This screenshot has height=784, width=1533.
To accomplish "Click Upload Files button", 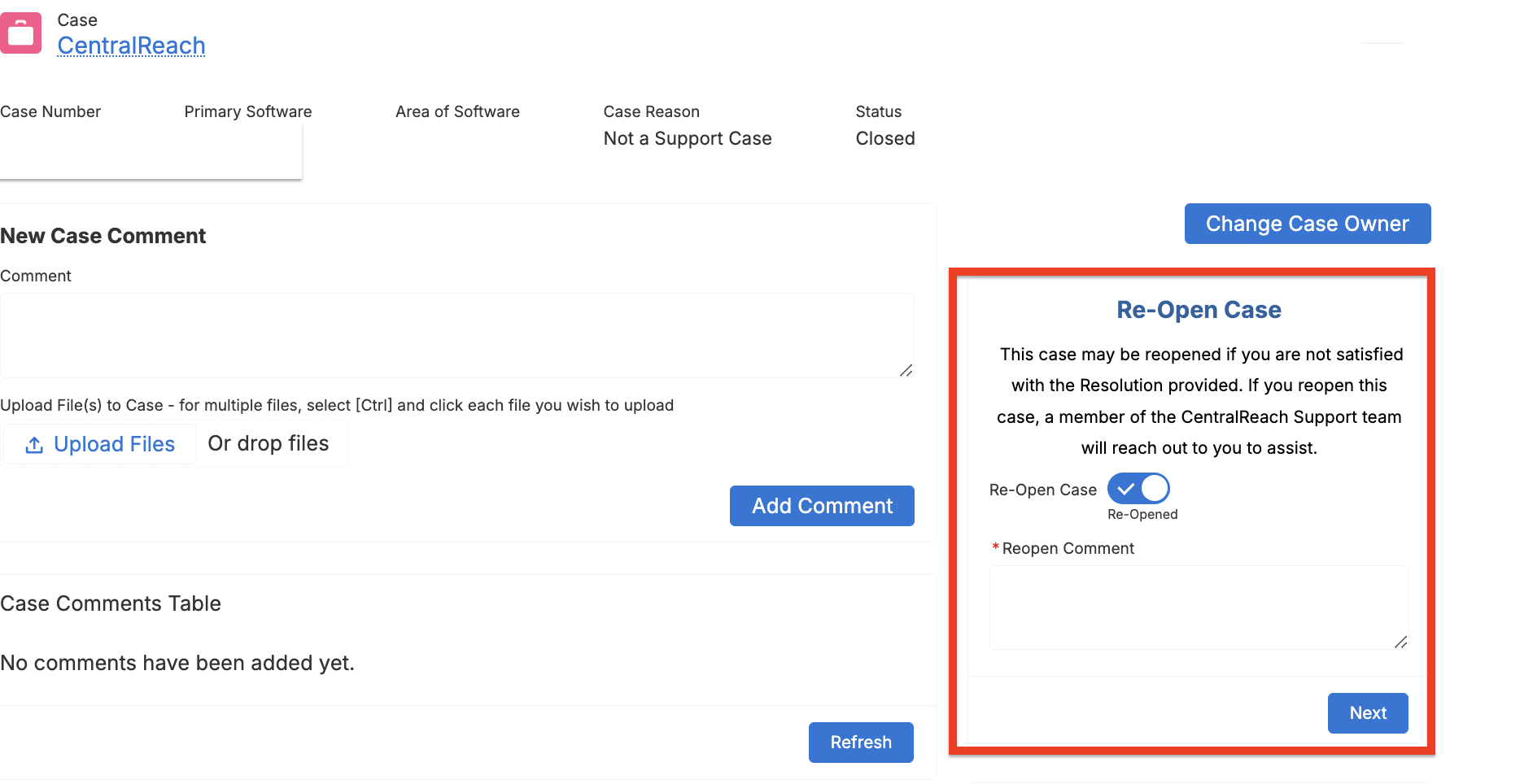I will tap(100, 445).
